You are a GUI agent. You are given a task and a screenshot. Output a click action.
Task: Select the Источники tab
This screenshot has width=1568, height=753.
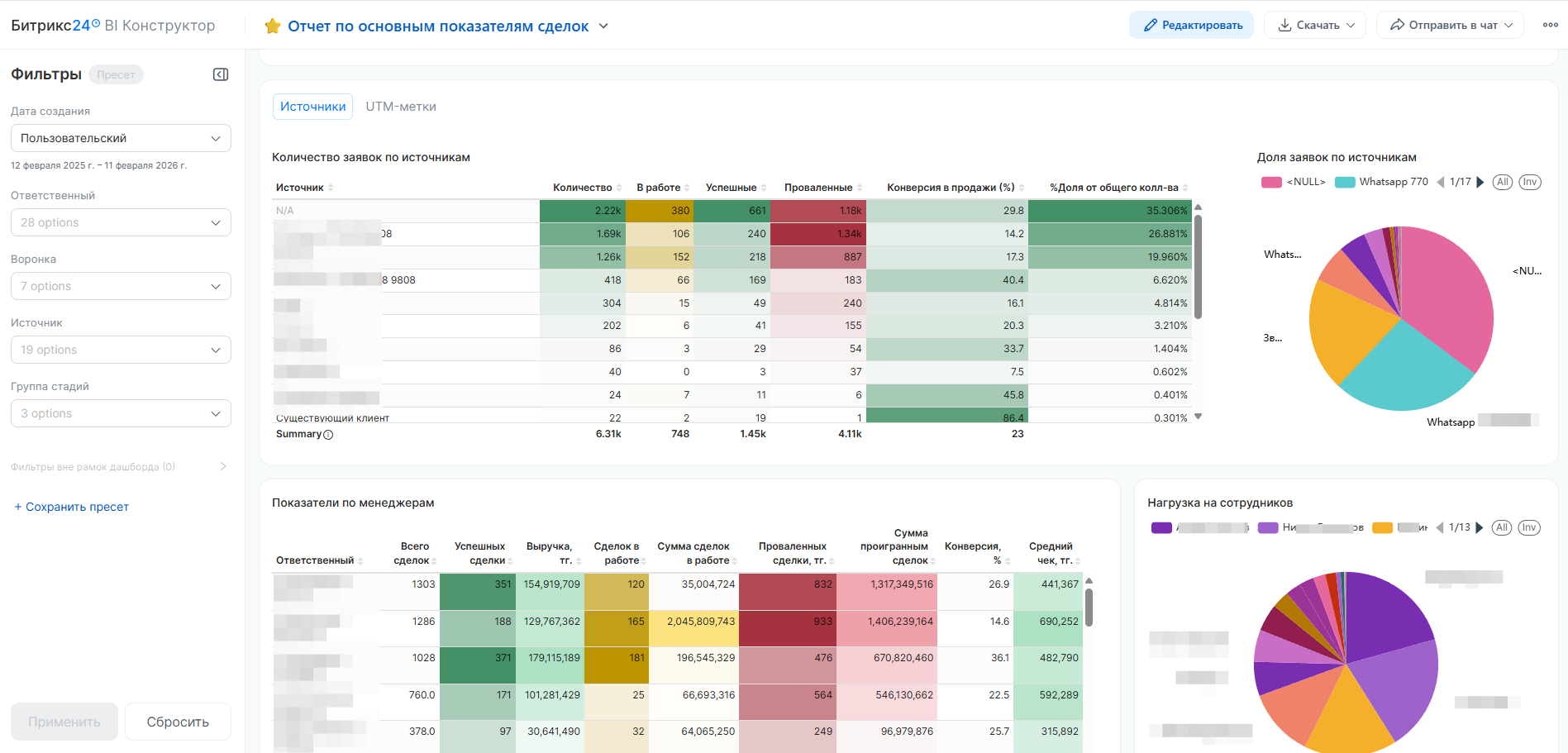pos(312,107)
